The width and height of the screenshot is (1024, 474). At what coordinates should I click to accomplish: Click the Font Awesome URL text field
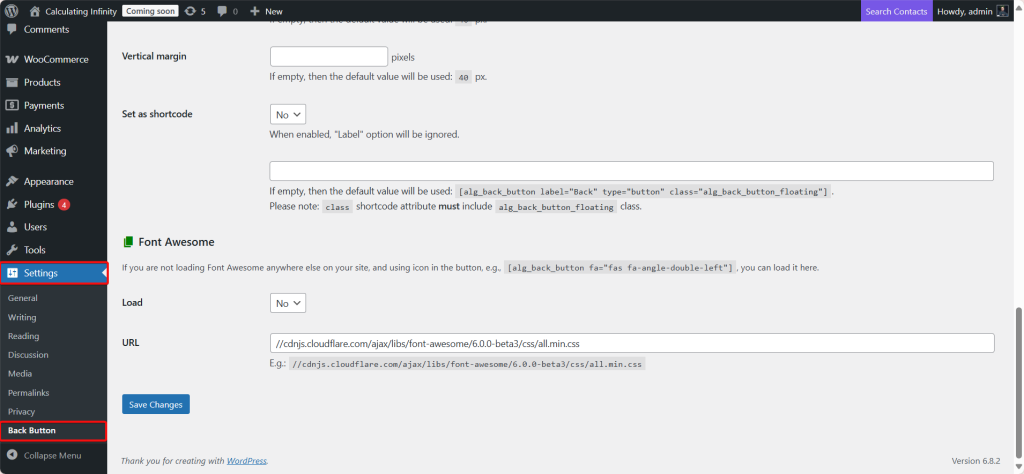click(631, 343)
